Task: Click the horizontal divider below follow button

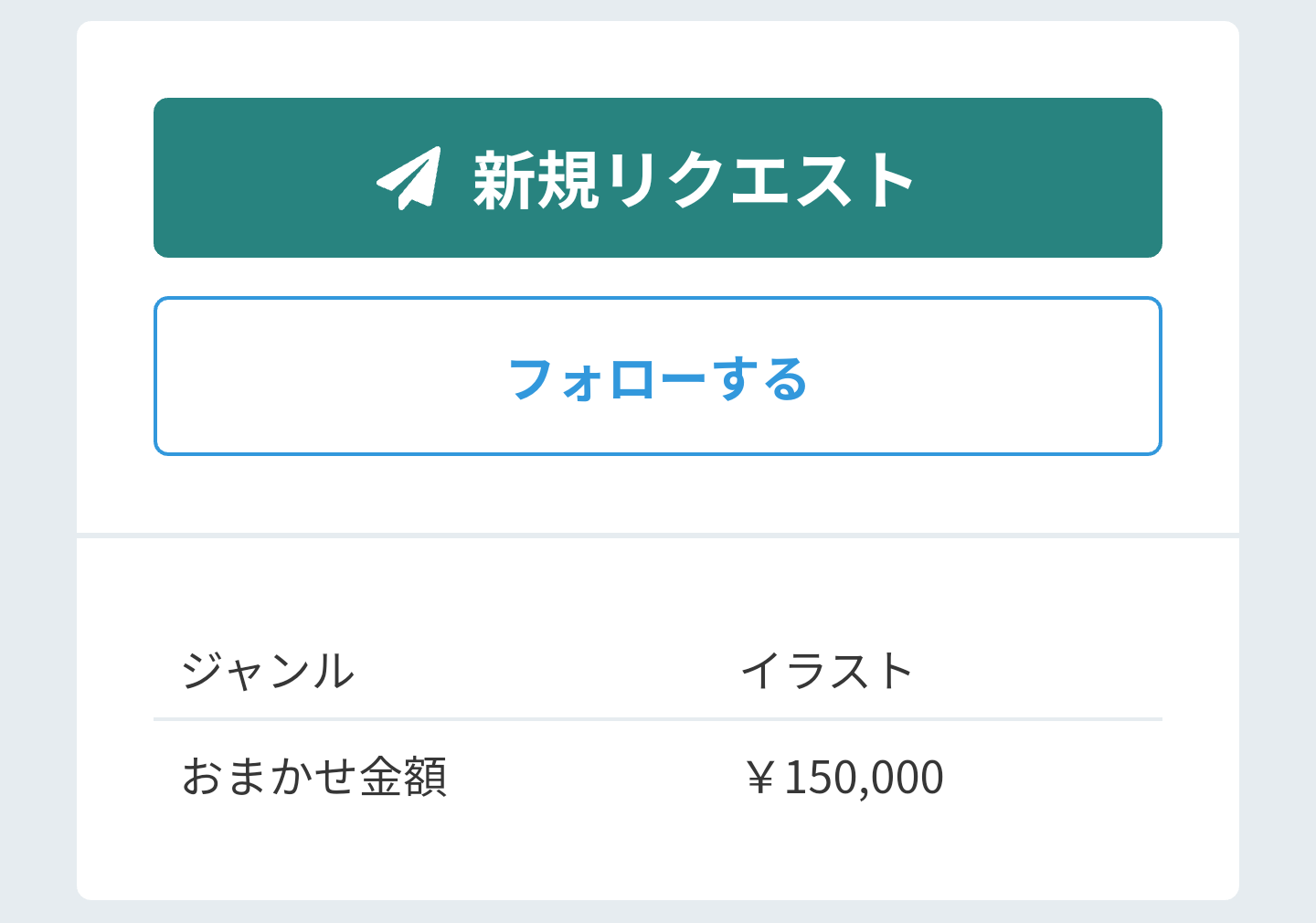Action: [658, 536]
